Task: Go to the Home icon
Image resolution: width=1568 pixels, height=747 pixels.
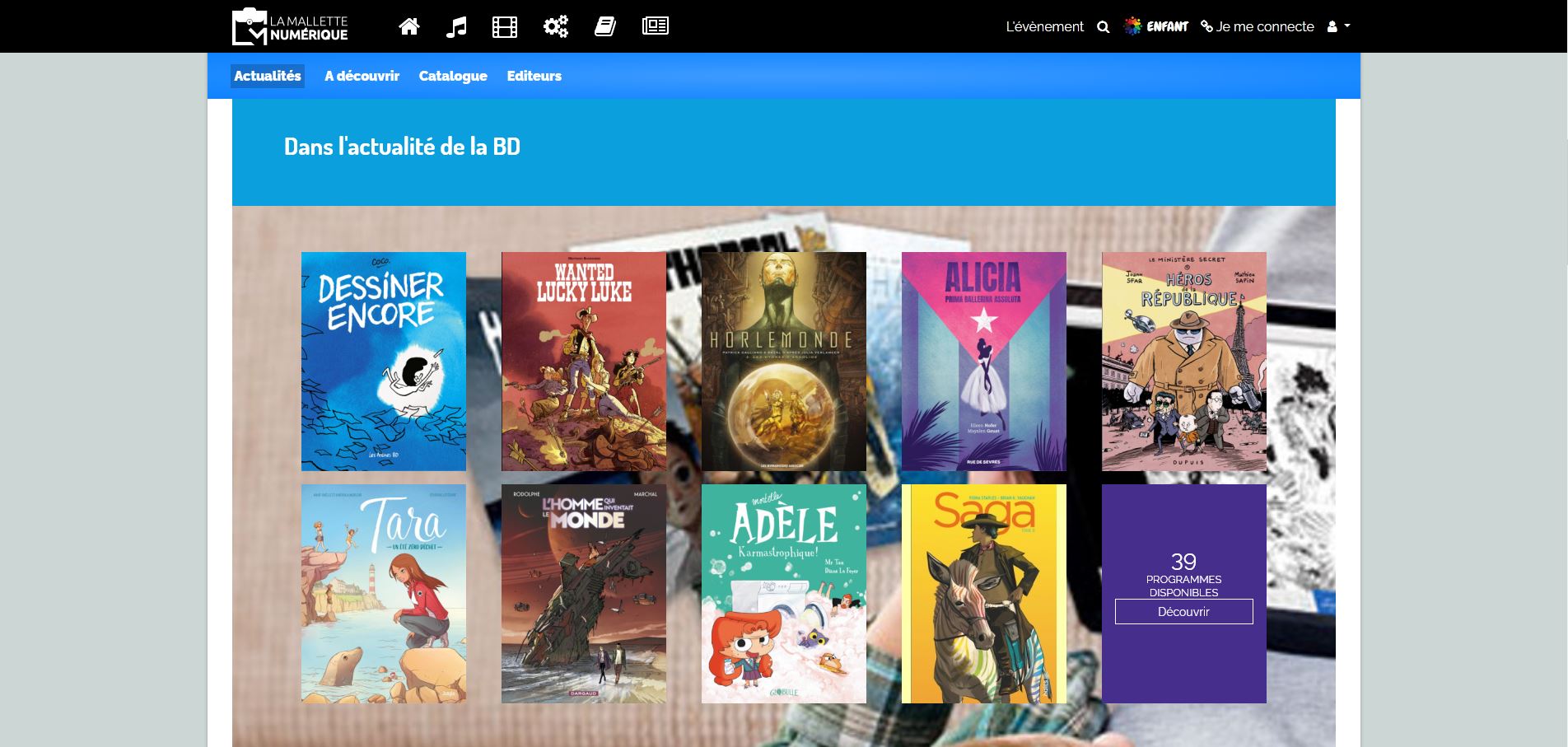Action: (409, 26)
